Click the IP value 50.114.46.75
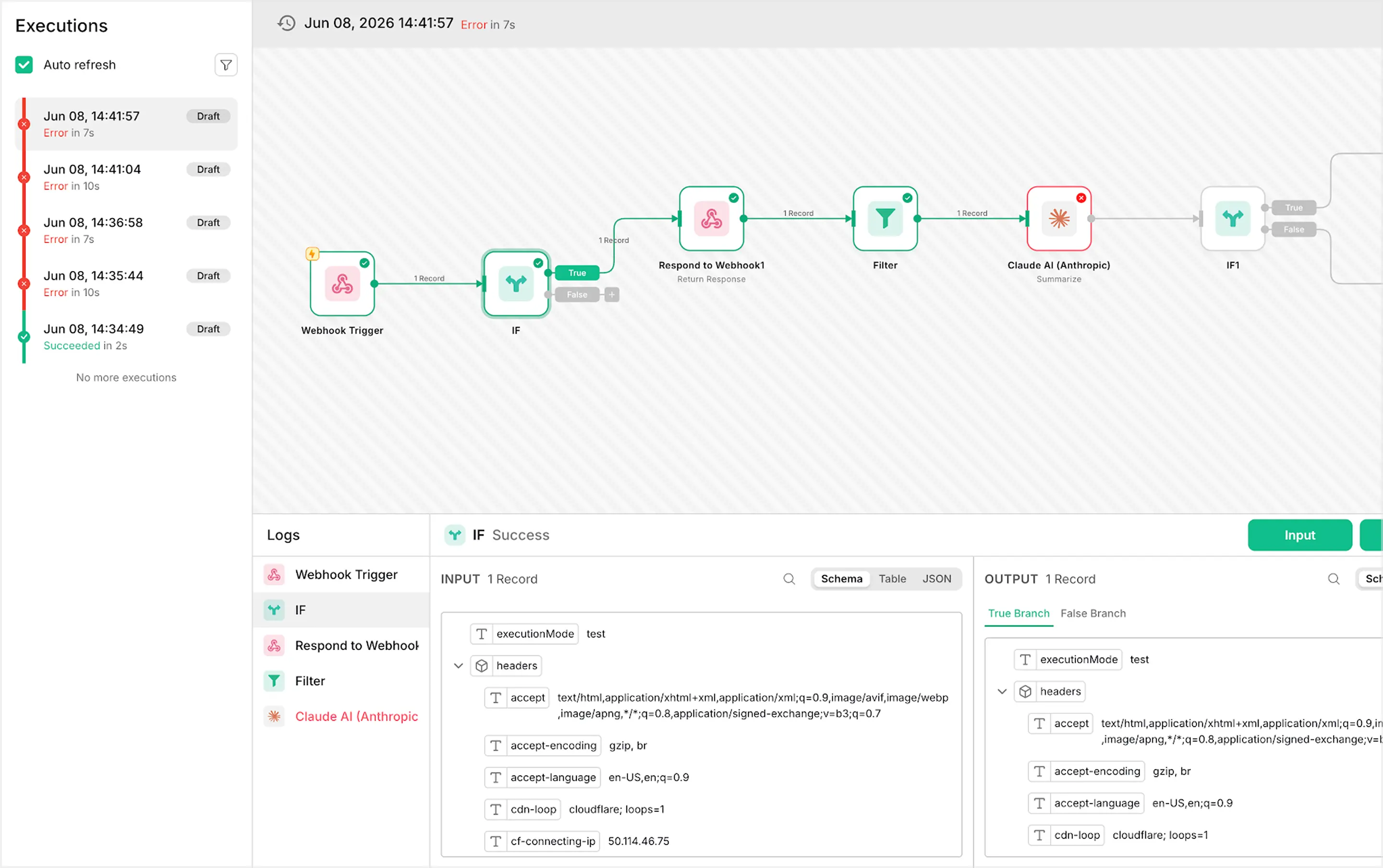 click(638, 841)
